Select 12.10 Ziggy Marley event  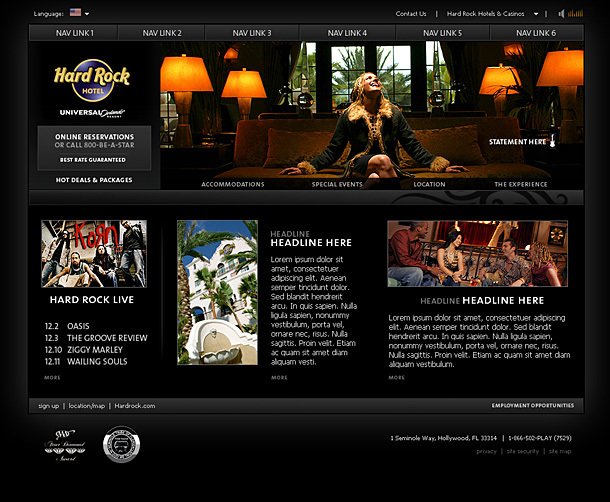coord(84,349)
